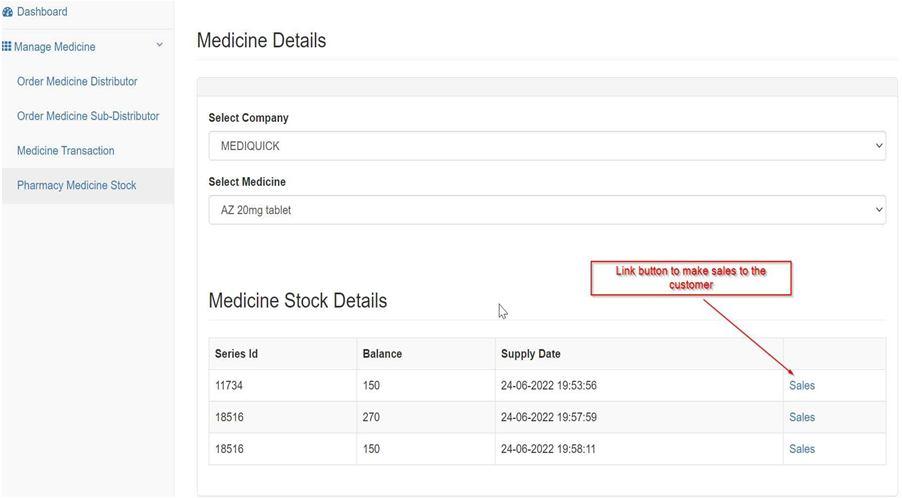Select the row with supply date 19:57:59
Image resolution: width=902 pixels, height=498 pixels.
tap(547, 417)
